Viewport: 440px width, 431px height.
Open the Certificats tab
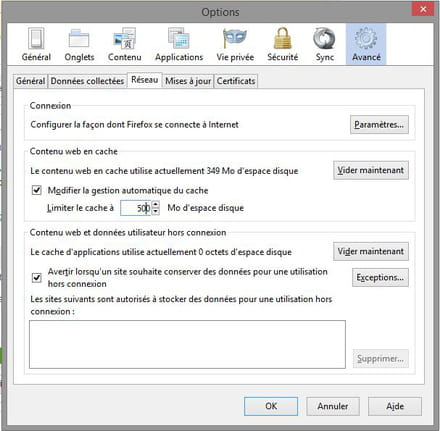point(236,81)
